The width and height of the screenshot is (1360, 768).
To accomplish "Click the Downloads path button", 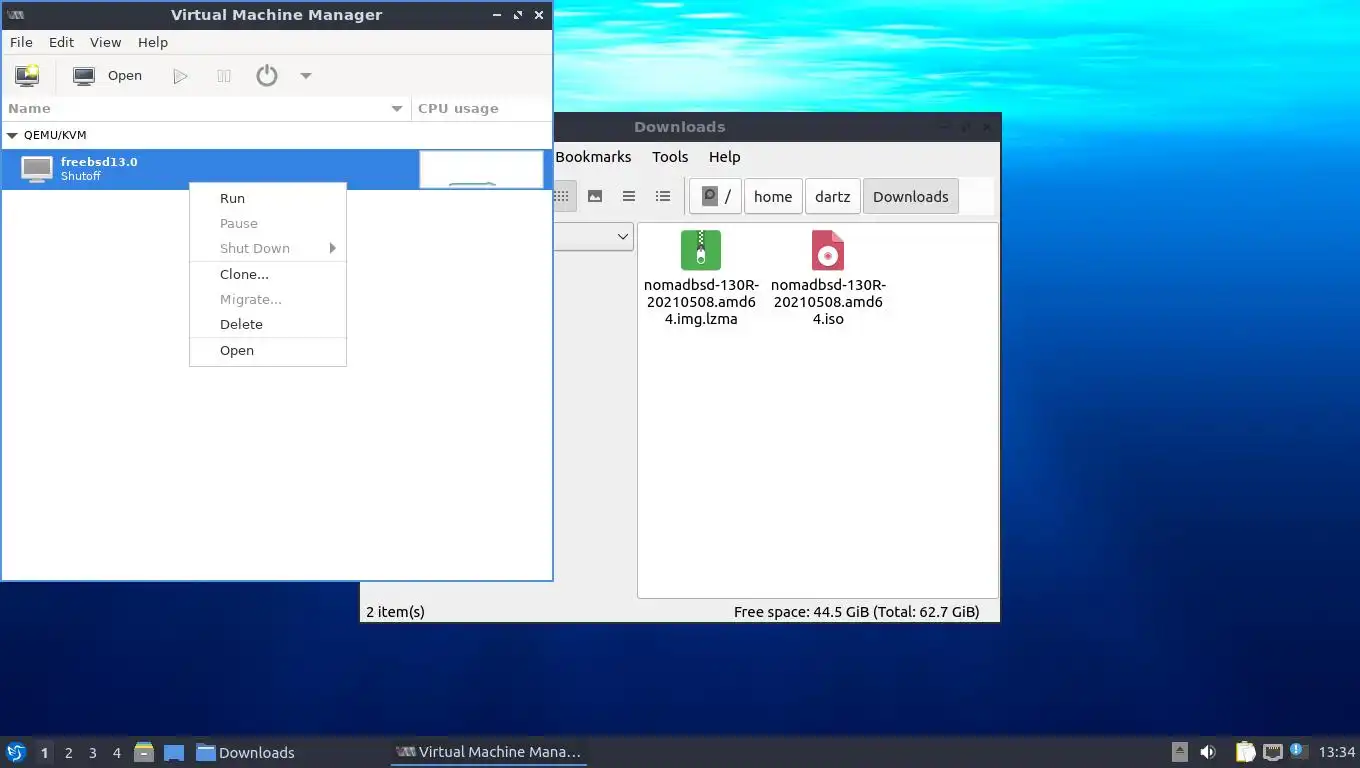I will coord(910,196).
